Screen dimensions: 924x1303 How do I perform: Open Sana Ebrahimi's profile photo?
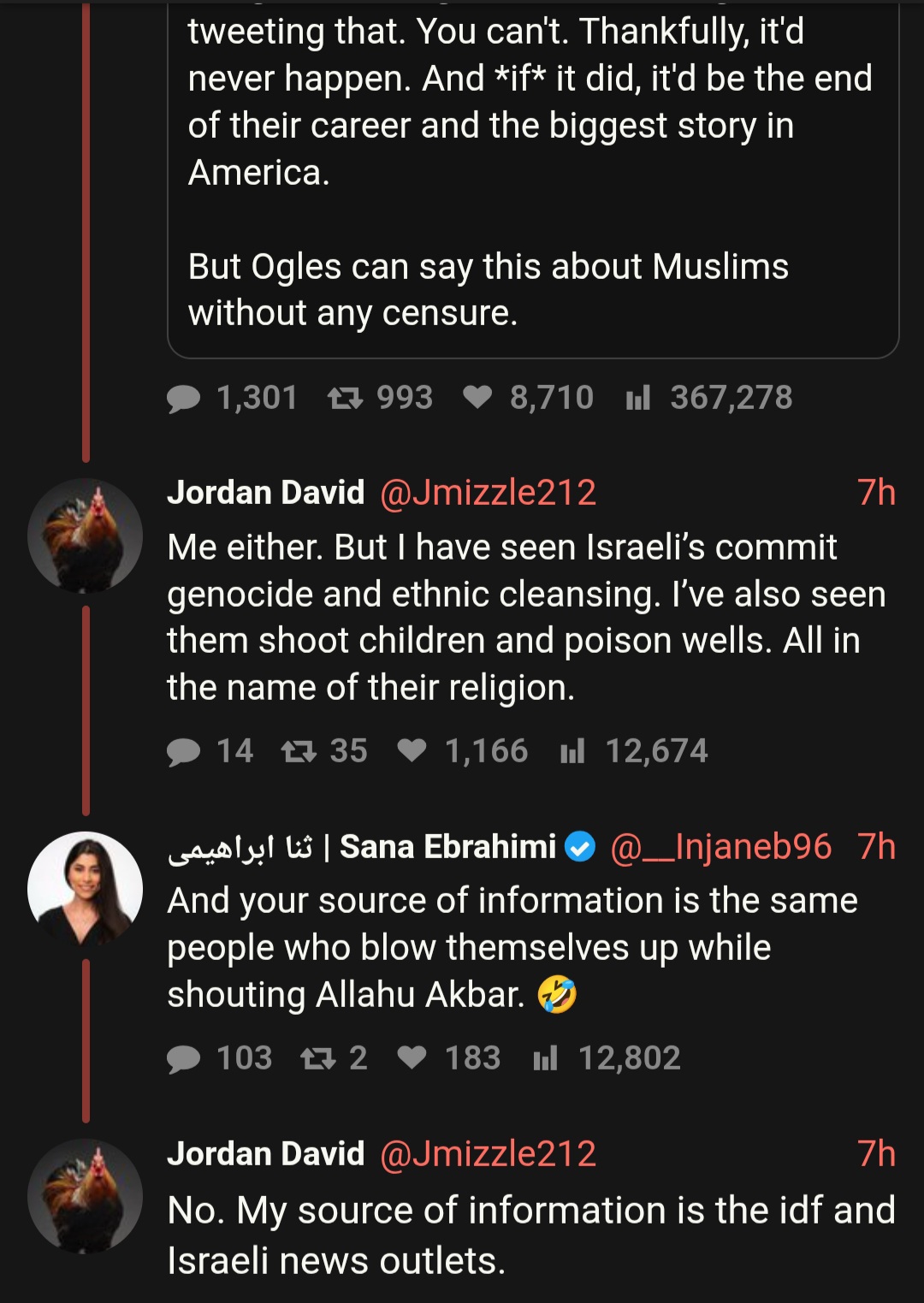click(85, 889)
